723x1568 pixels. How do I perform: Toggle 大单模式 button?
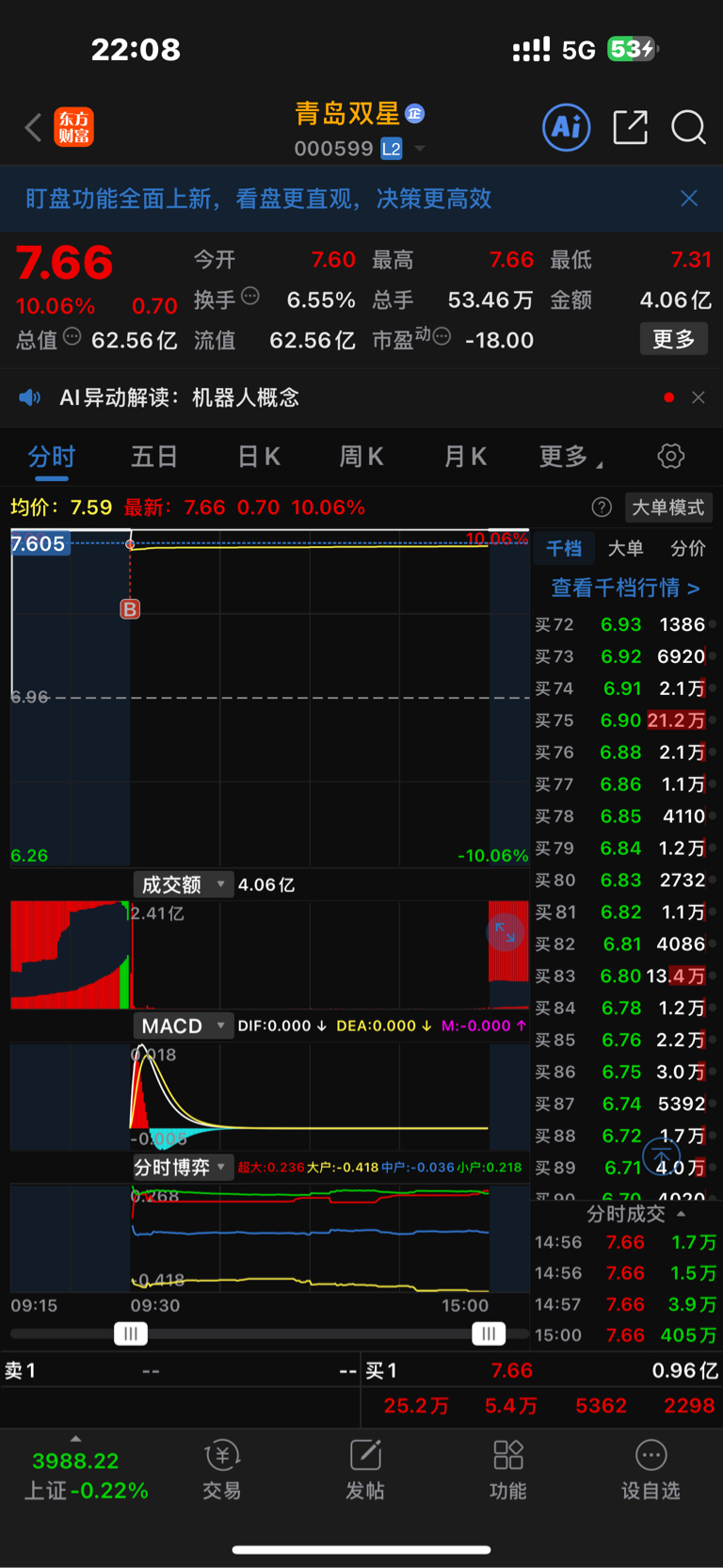(667, 508)
